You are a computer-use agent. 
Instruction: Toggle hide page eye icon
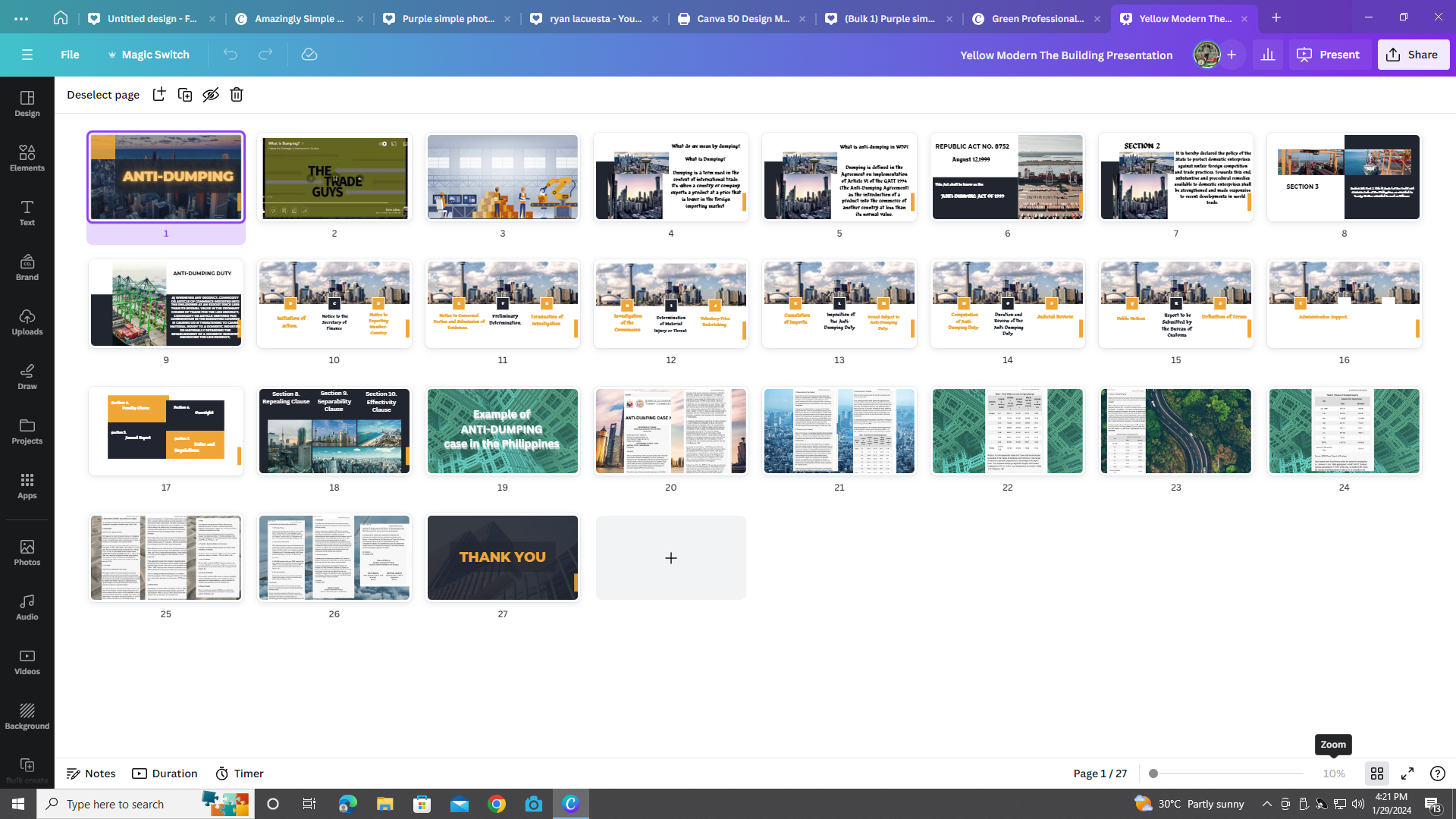211,94
